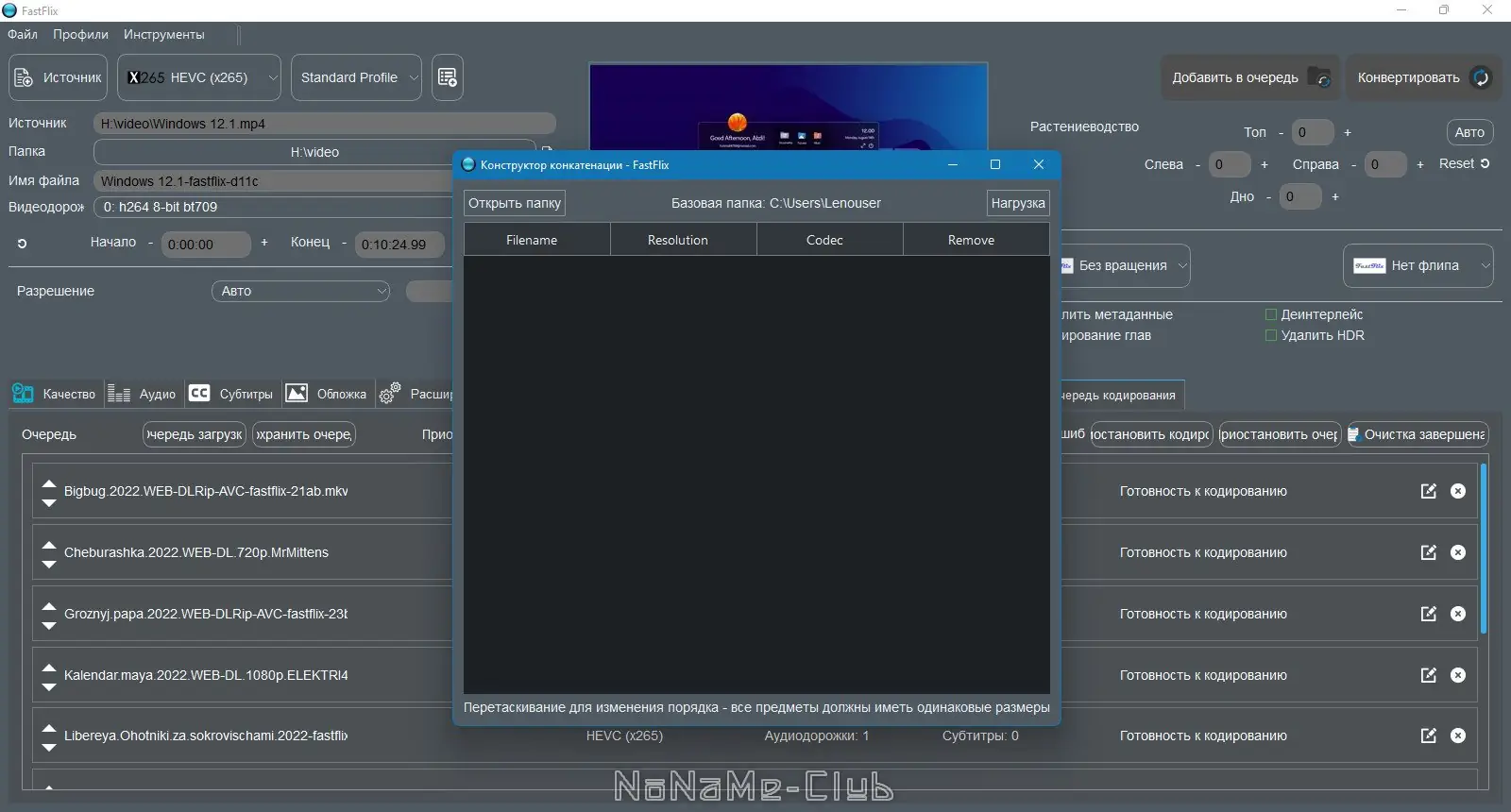Click the new profile icon beside Standard Profile
1511x812 pixels.
click(x=448, y=77)
